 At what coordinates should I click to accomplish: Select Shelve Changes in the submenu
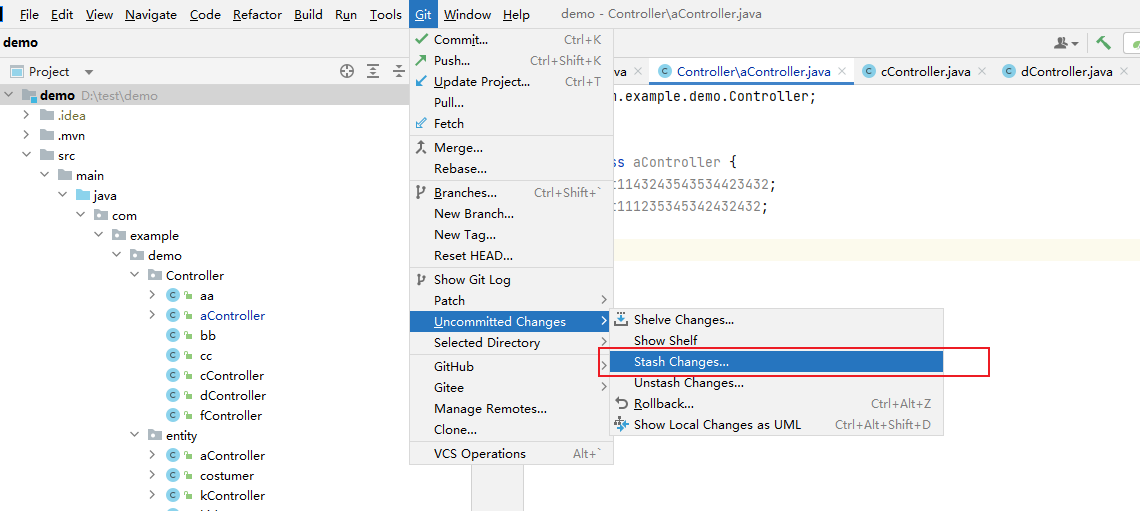[683, 320]
